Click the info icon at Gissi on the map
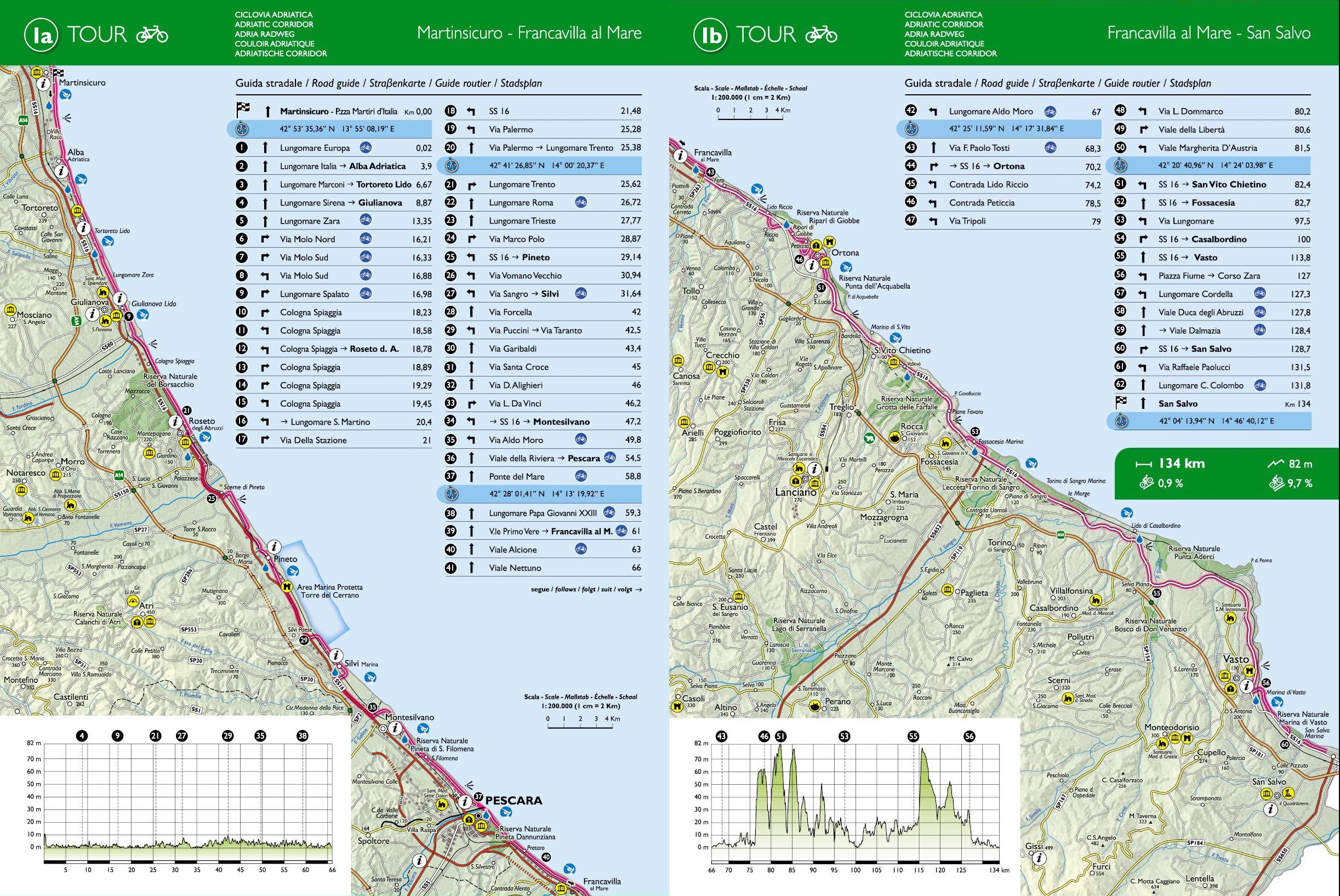The width and height of the screenshot is (1340, 896). [x=1039, y=857]
